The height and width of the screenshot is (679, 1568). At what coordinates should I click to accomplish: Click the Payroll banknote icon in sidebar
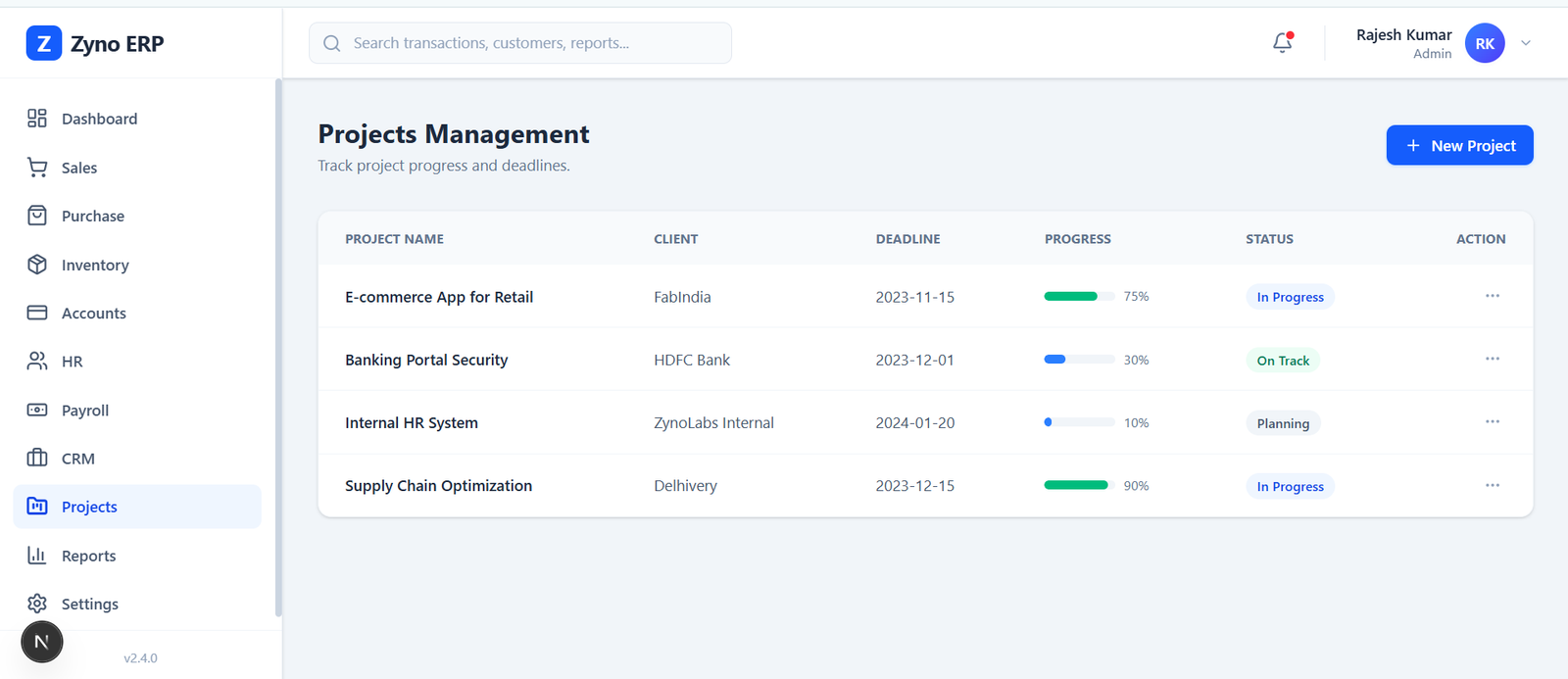(37, 410)
